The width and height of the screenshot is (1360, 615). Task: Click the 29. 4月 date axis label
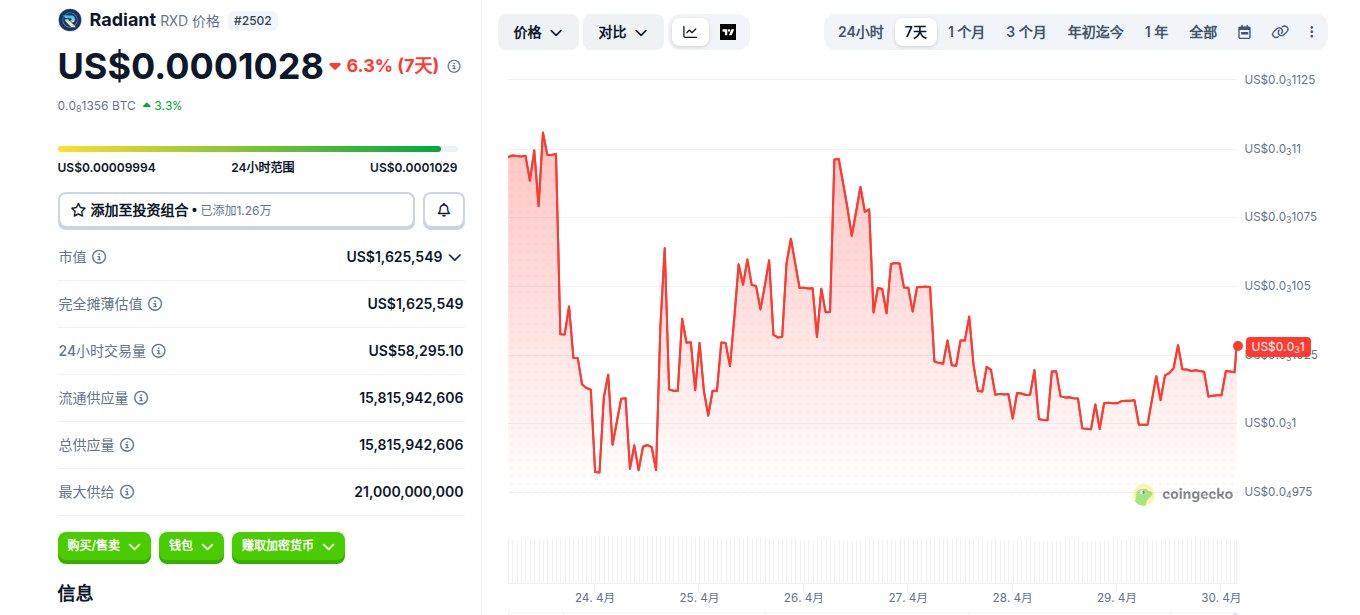tap(1116, 598)
